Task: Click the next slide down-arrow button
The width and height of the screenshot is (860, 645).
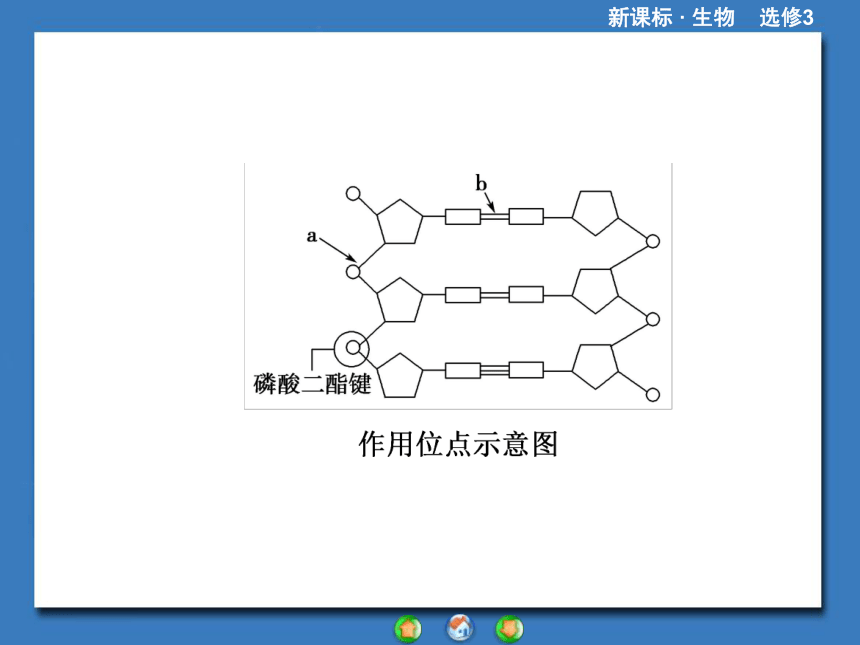Action: coord(510,629)
